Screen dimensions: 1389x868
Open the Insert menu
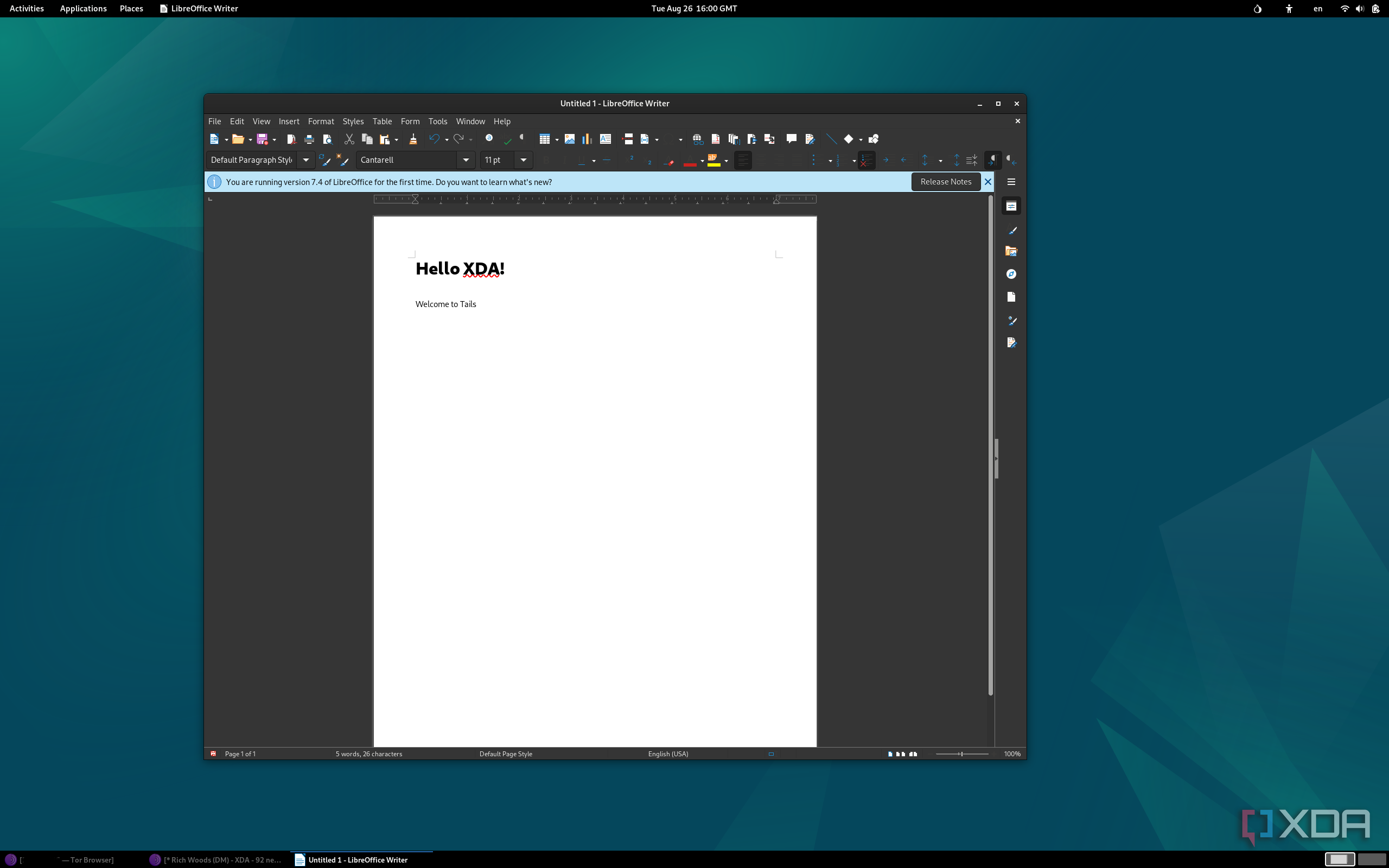click(x=289, y=121)
